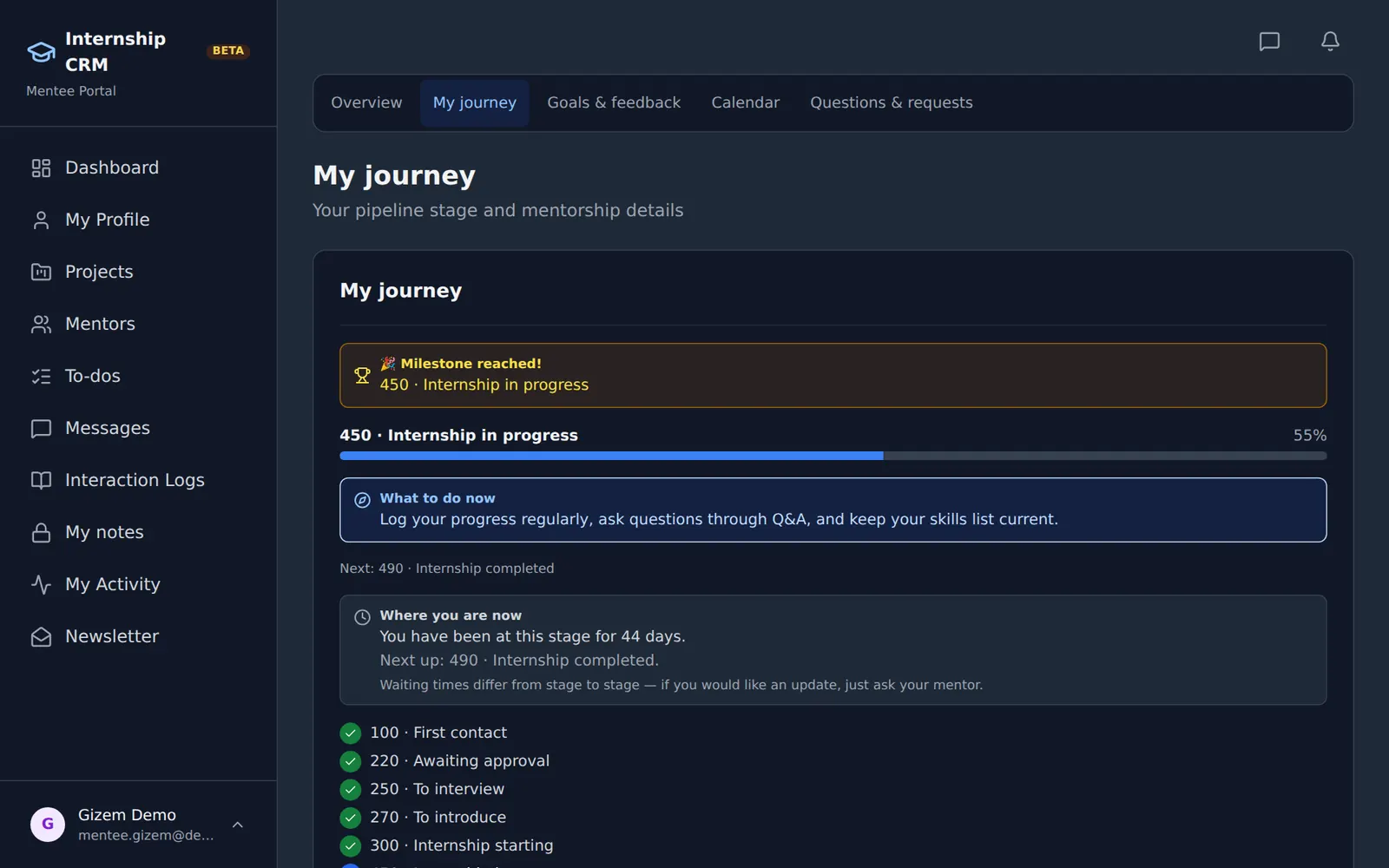Go to Dashboard in the sidebar
The height and width of the screenshot is (868, 1389).
coord(139,168)
